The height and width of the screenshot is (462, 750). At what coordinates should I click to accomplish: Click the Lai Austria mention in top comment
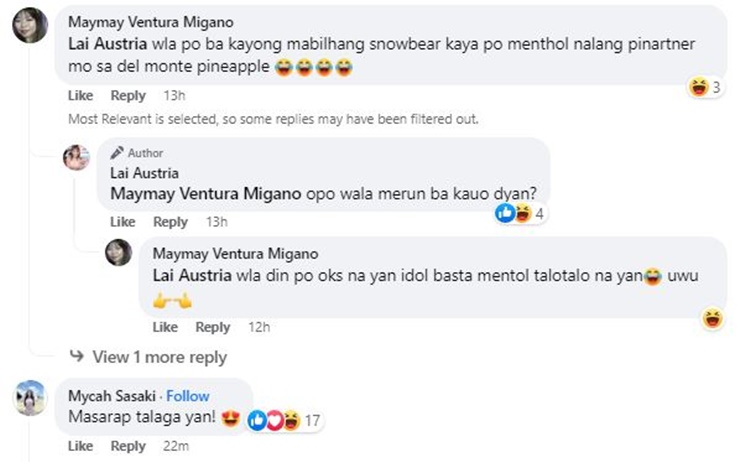coord(107,46)
